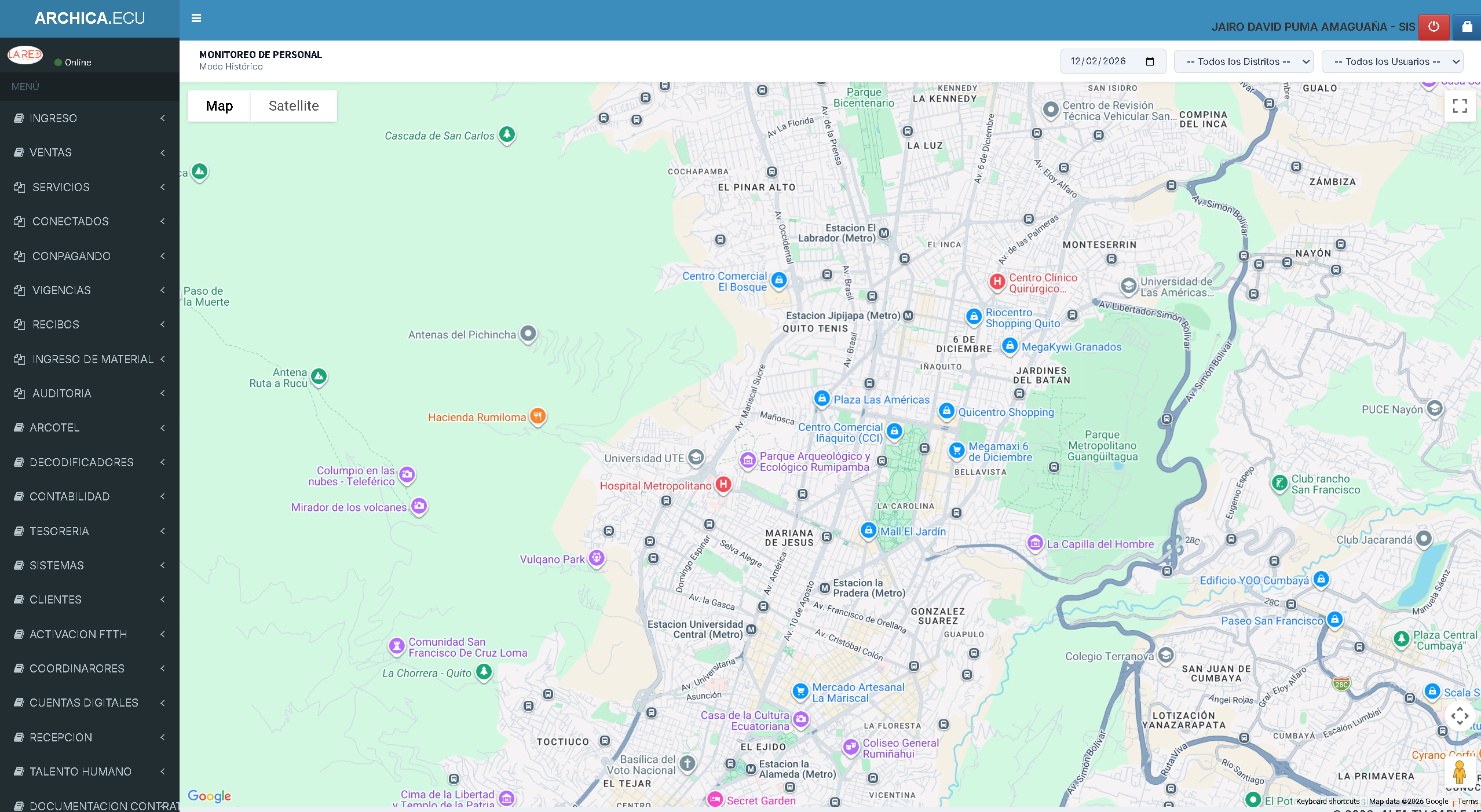This screenshot has width=1481, height=812.
Task: Open the Todos los Distritos dropdown
Action: [x=1243, y=61]
